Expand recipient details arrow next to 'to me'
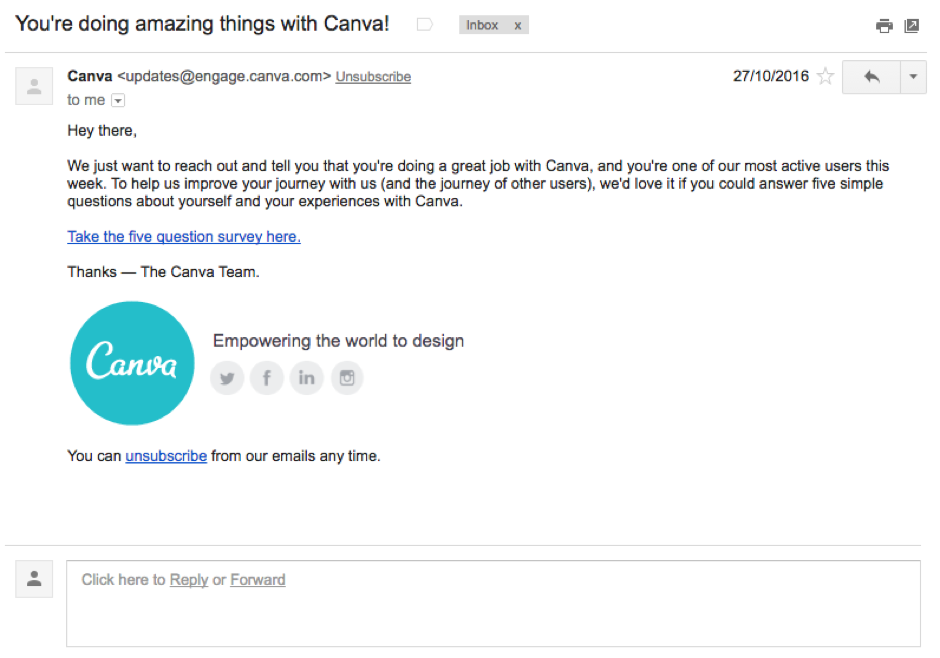Viewport: 940px width, 658px height. click(x=118, y=100)
